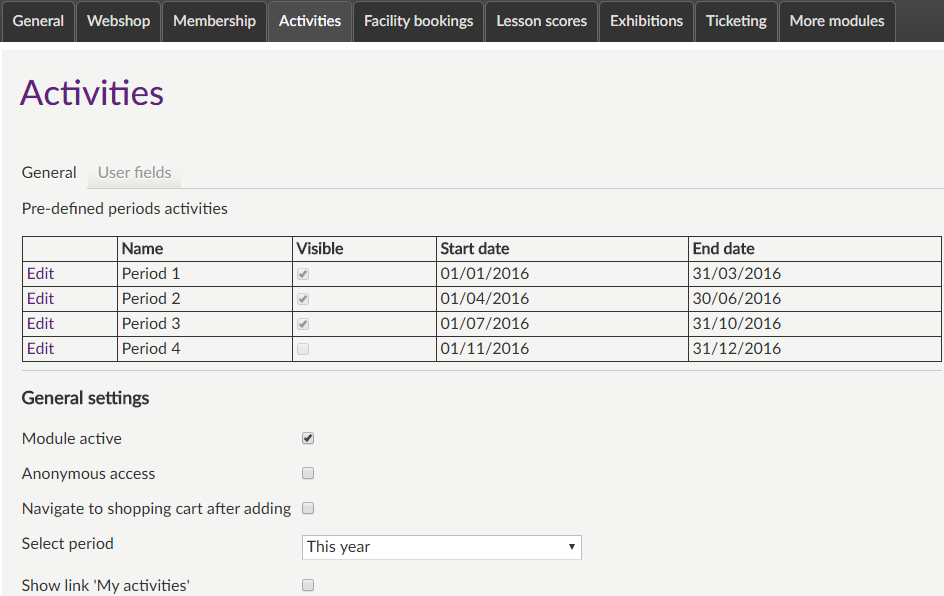The height and width of the screenshot is (596, 944).
Task: Click the General tab in top navigation
Action: (x=38, y=21)
